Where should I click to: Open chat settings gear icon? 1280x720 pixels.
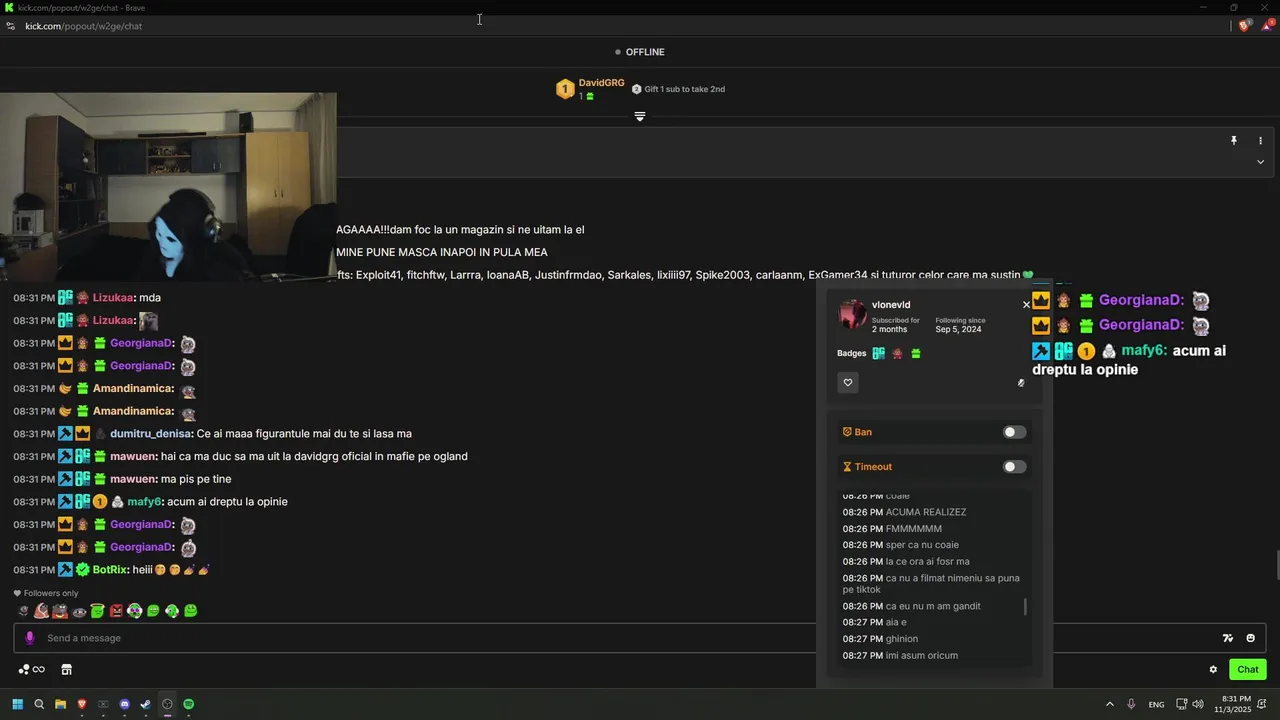(x=1213, y=670)
